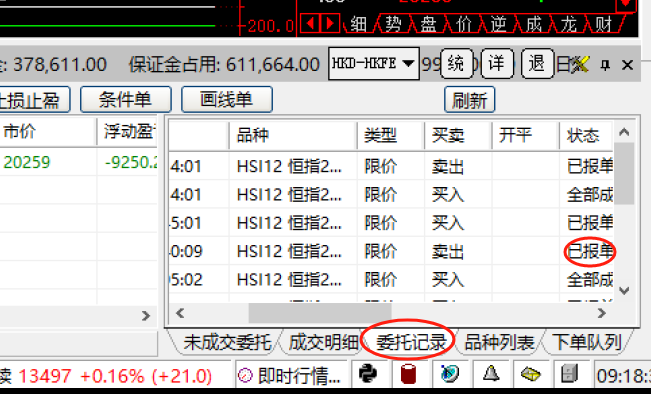This screenshot has height=394, width=651.
Task: Click the alert bell icon
Action: coord(491,374)
